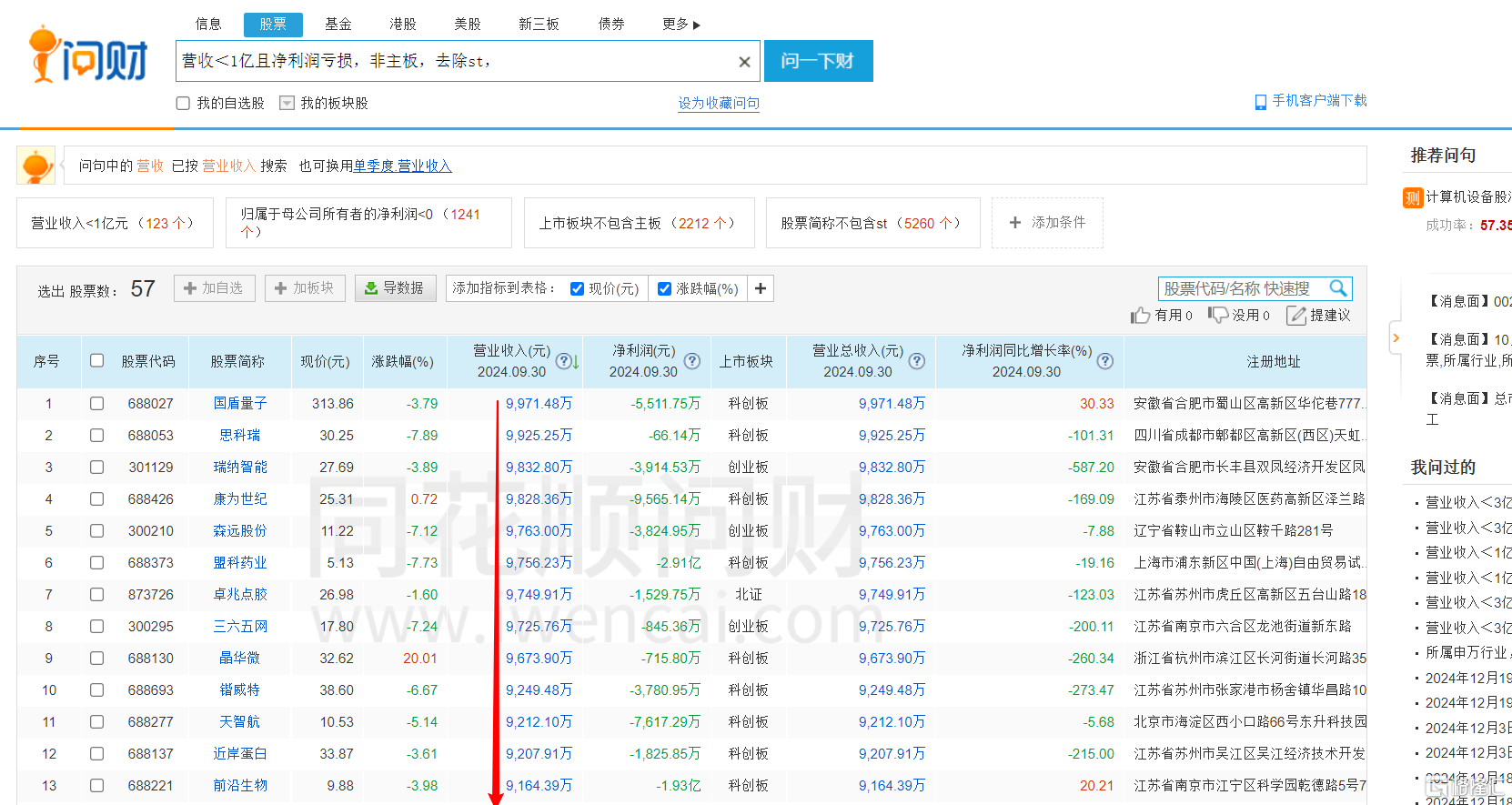Tick the checkbox for stock 688053
1512x805 pixels.
coord(96,436)
